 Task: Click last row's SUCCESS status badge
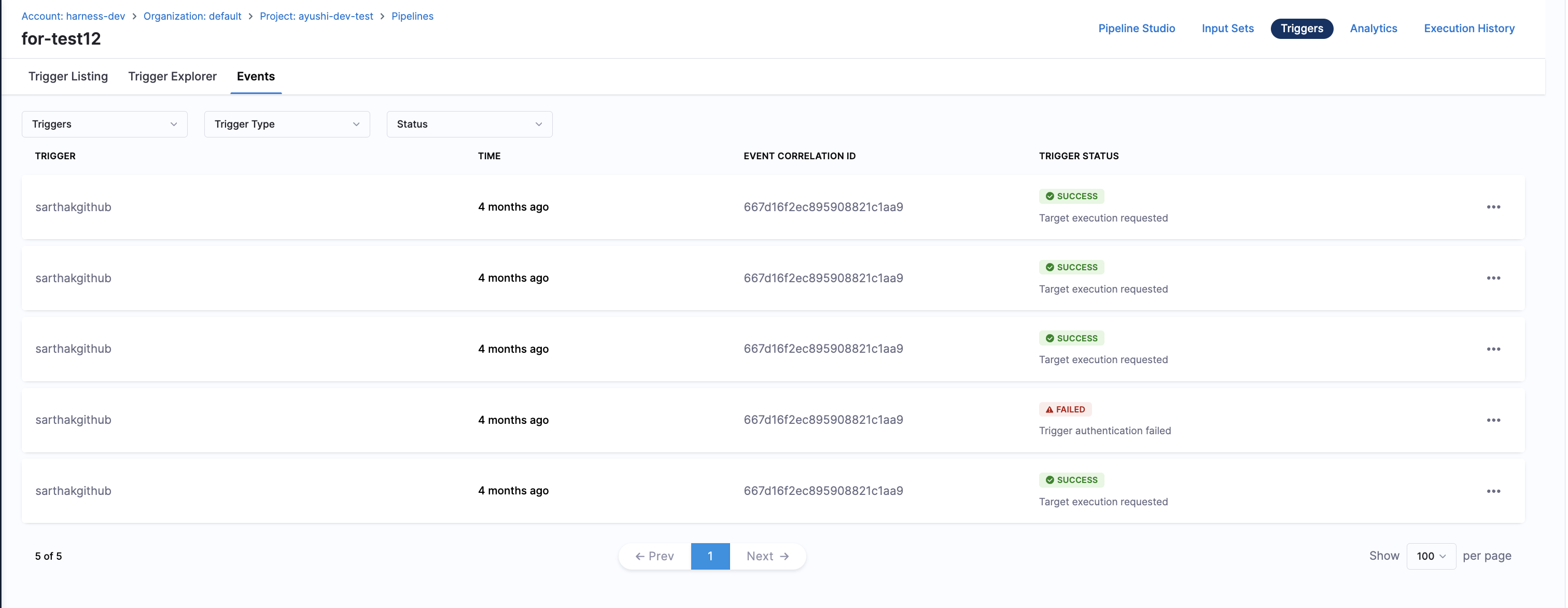coord(1071,480)
